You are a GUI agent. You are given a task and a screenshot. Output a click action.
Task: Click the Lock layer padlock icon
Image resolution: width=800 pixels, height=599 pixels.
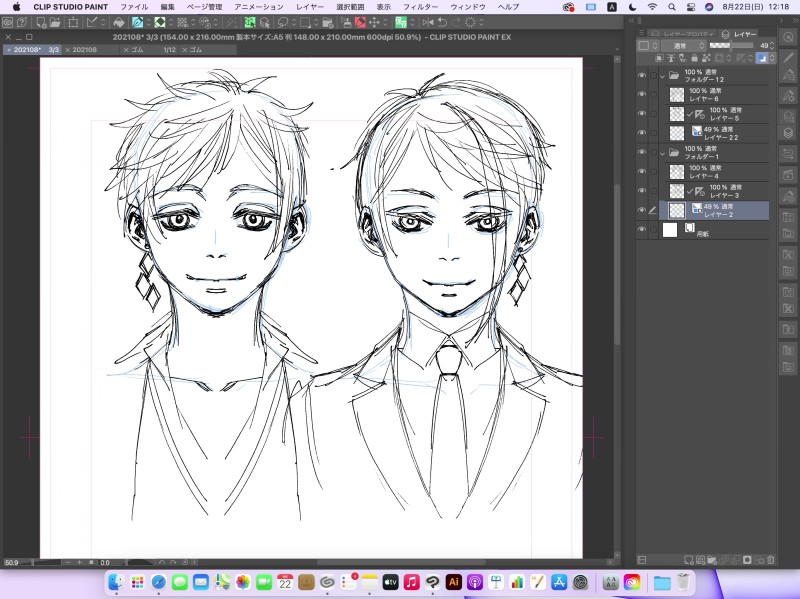point(694,59)
